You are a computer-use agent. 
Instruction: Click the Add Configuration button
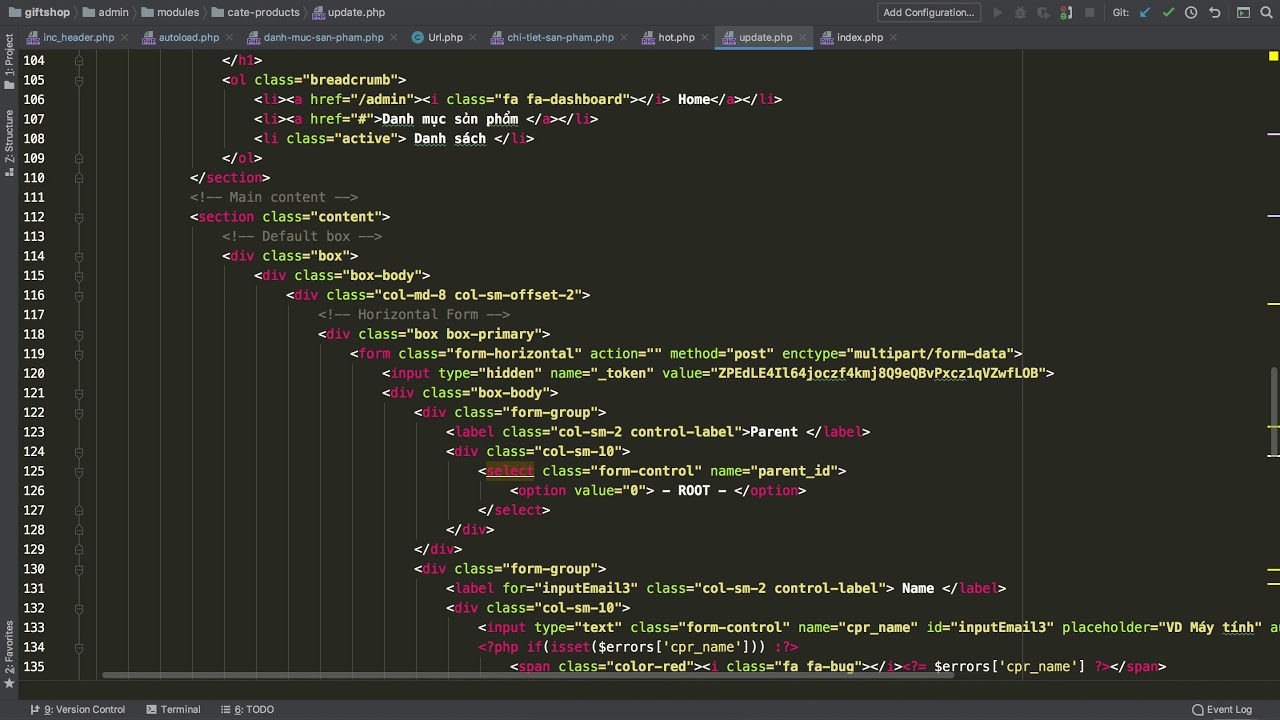coord(929,13)
